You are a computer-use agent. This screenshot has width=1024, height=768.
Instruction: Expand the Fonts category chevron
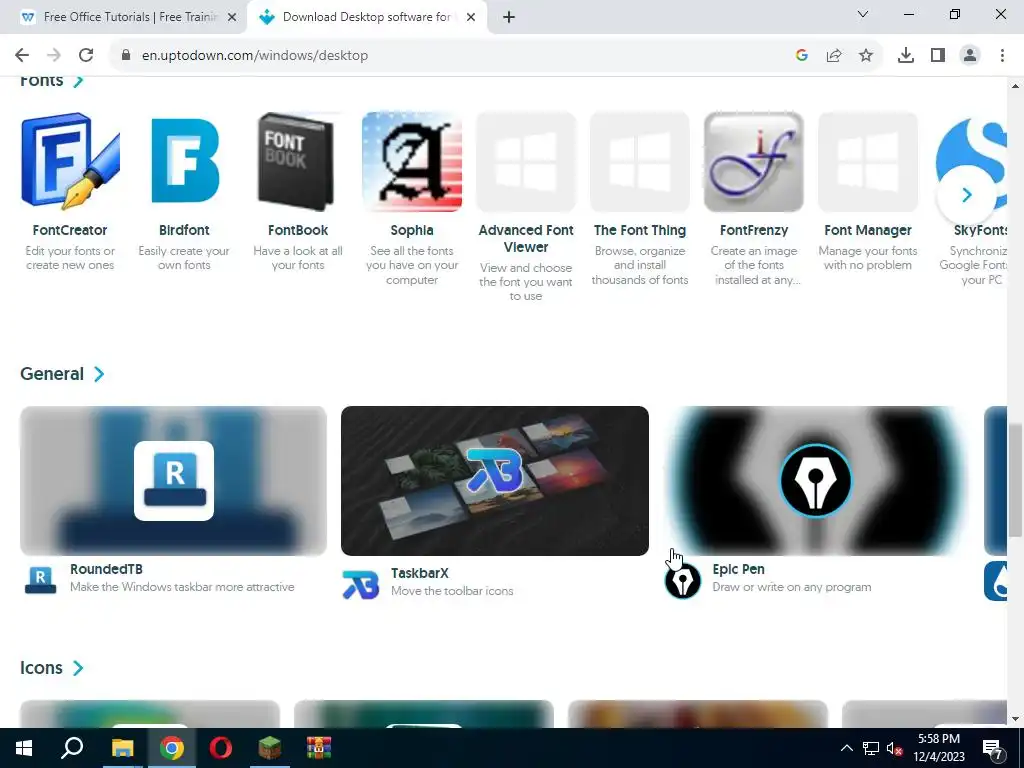coord(78,81)
